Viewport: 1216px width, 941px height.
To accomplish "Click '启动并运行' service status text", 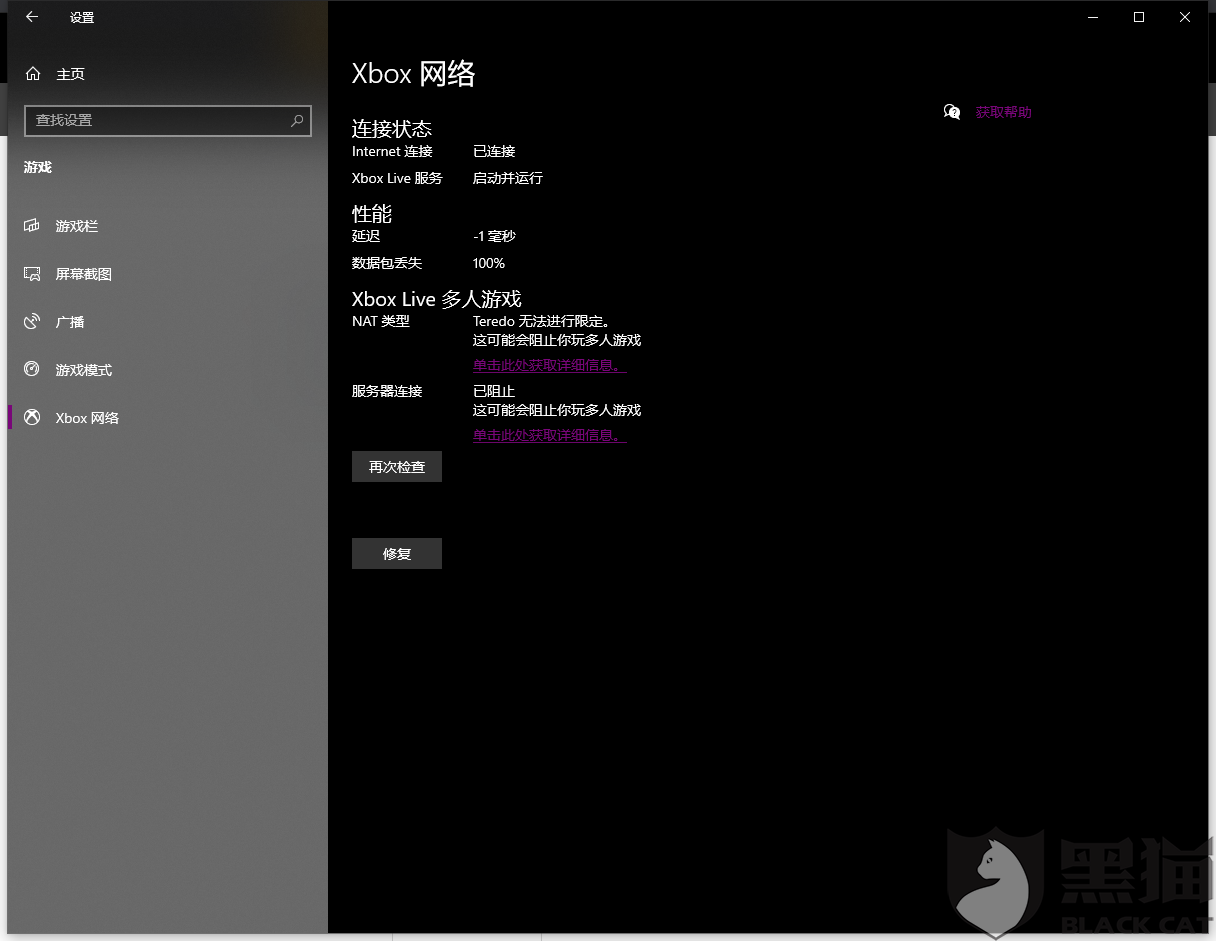I will pos(508,178).
